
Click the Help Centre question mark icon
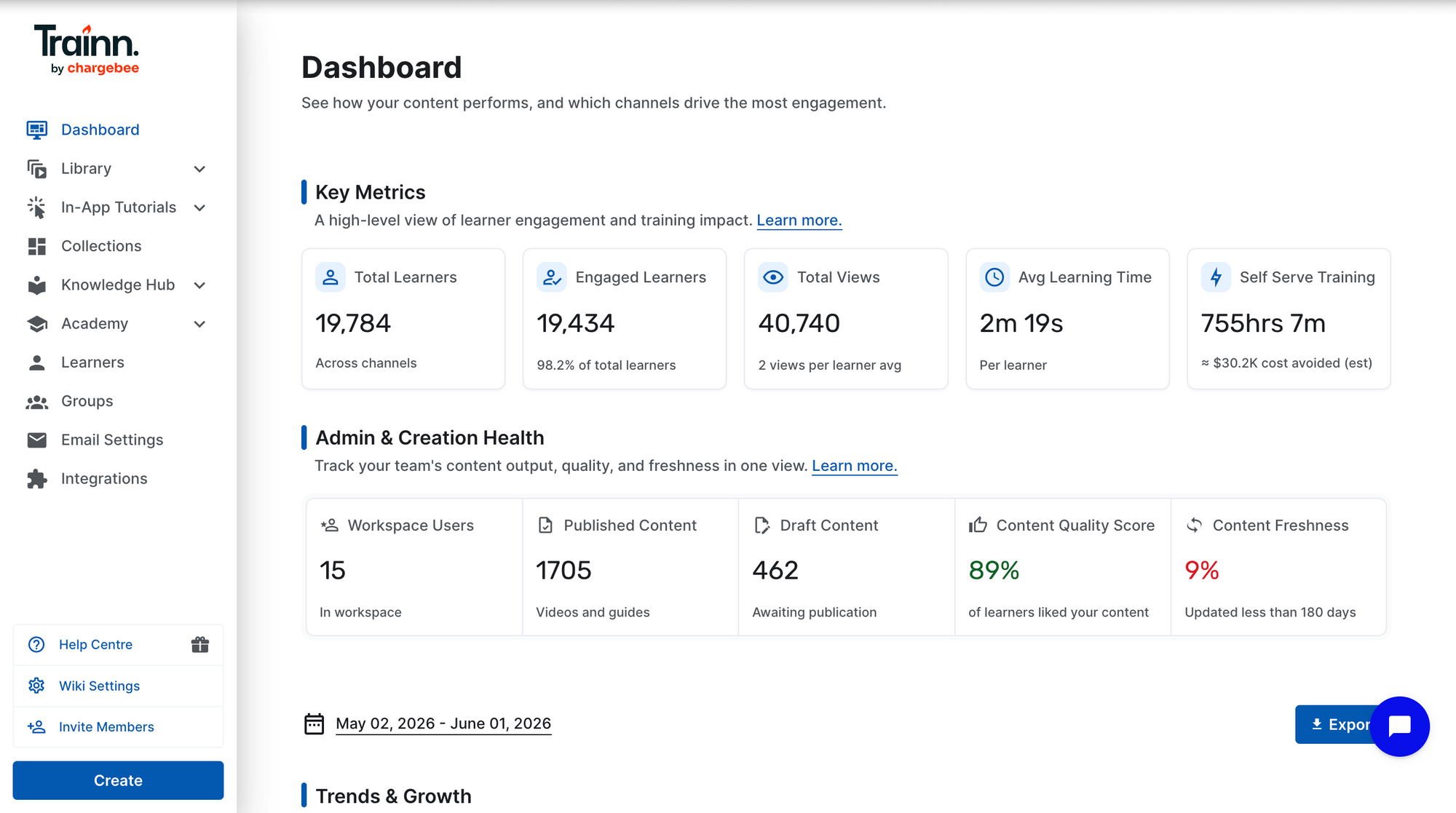(36, 645)
